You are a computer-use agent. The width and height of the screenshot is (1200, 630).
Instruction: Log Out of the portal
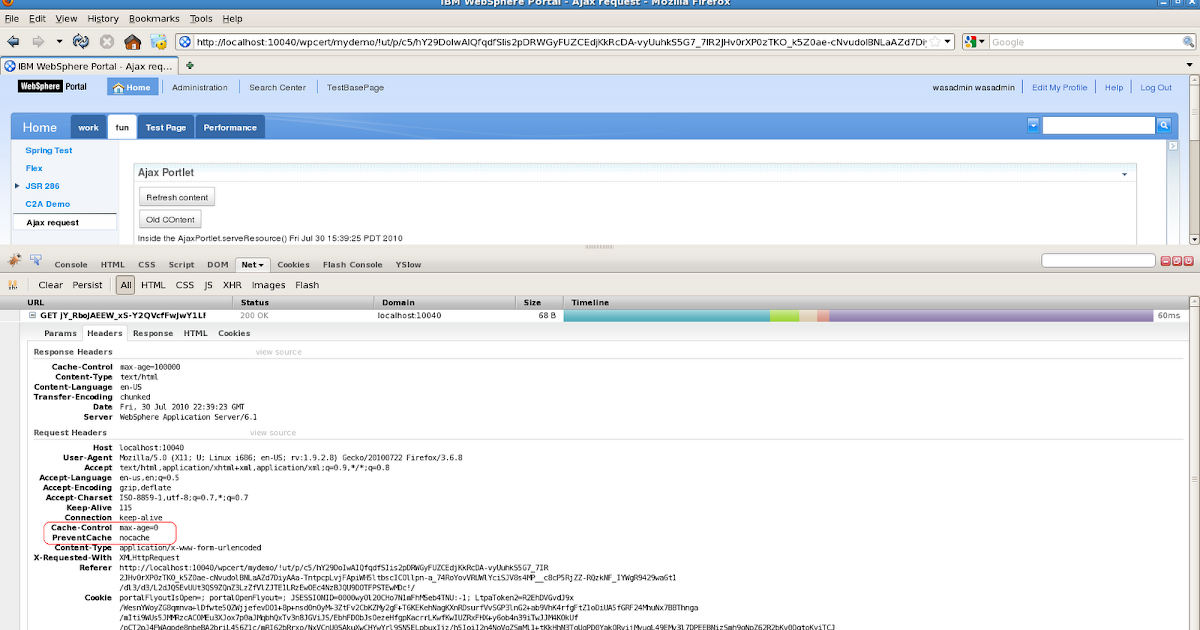click(1156, 87)
